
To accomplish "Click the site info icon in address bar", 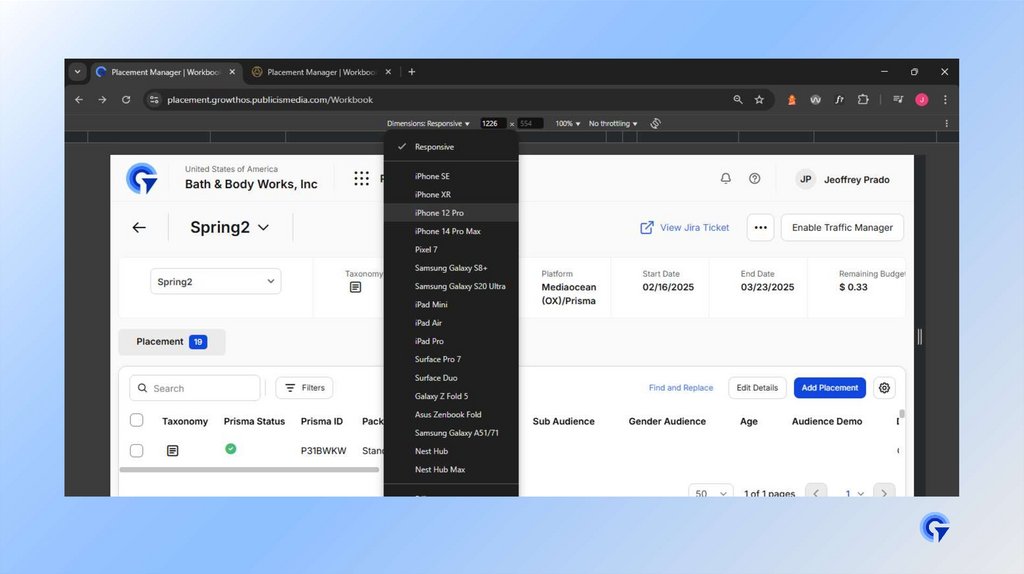I will pyautogui.click(x=154, y=100).
